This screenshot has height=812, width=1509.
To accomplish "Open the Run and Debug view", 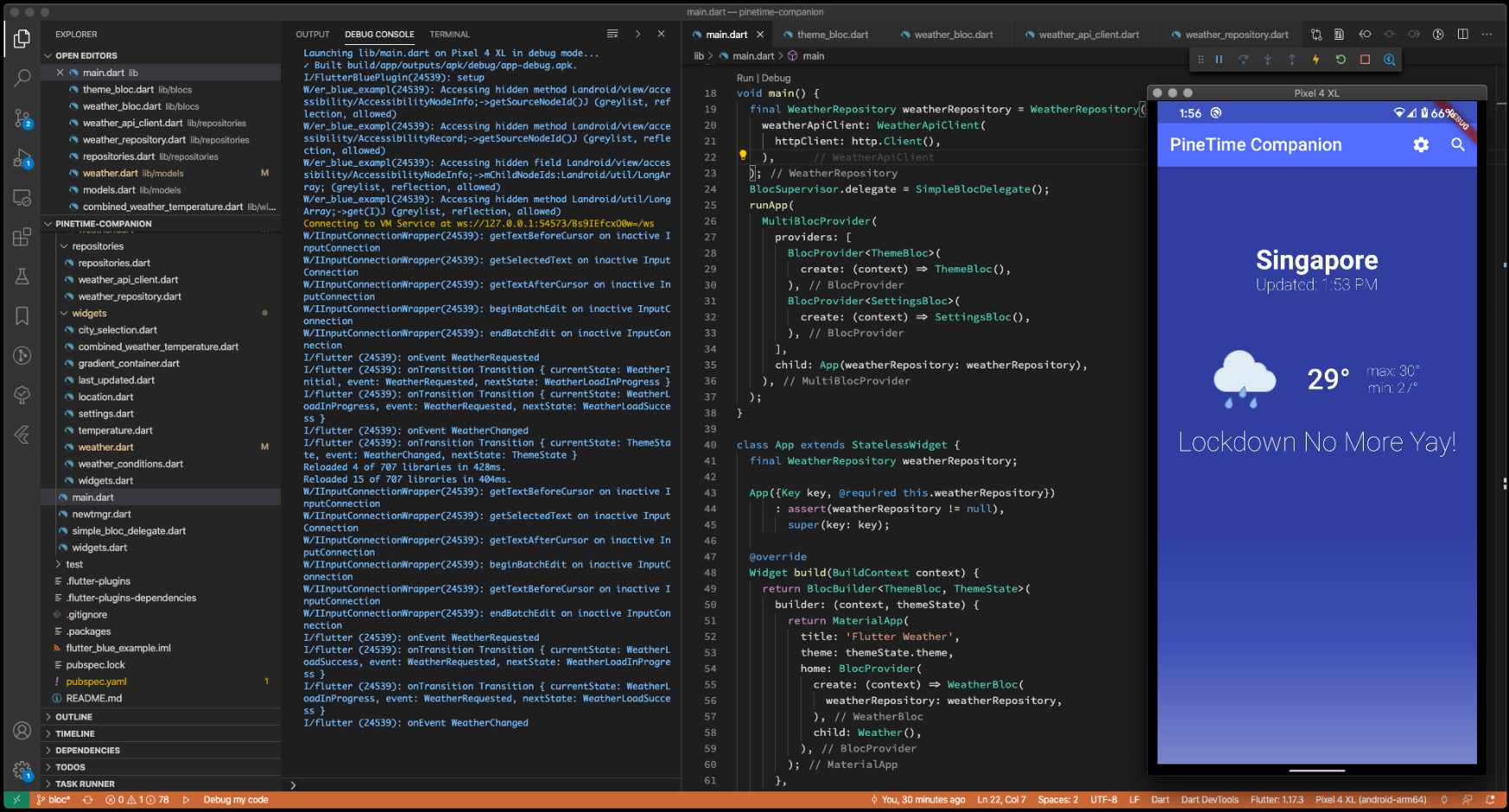I will tap(22, 158).
